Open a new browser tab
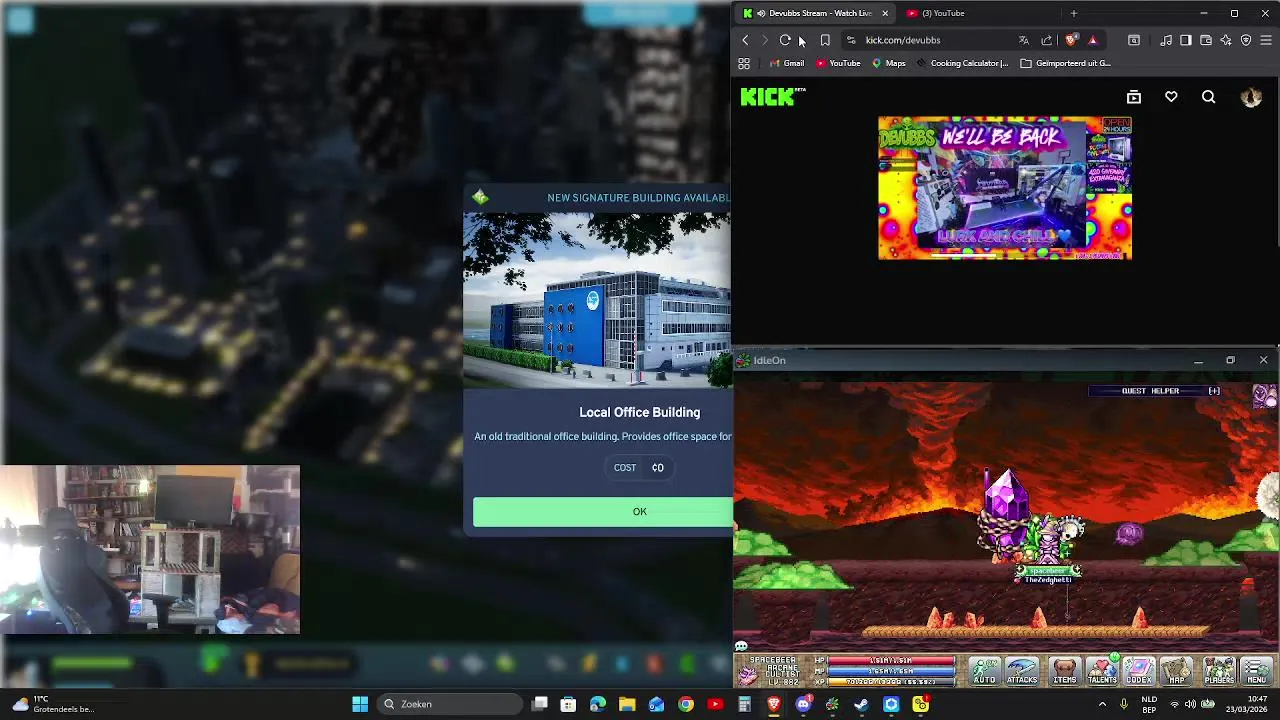The height and width of the screenshot is (720, 1280). tap(1073, 13)
